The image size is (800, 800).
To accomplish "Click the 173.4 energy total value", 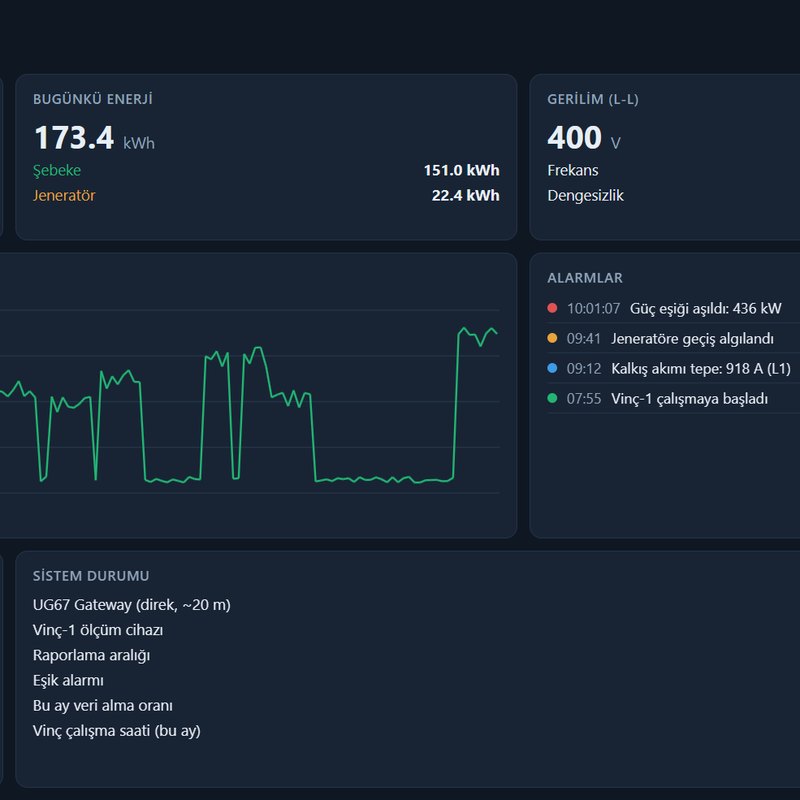I will (74, 138).
